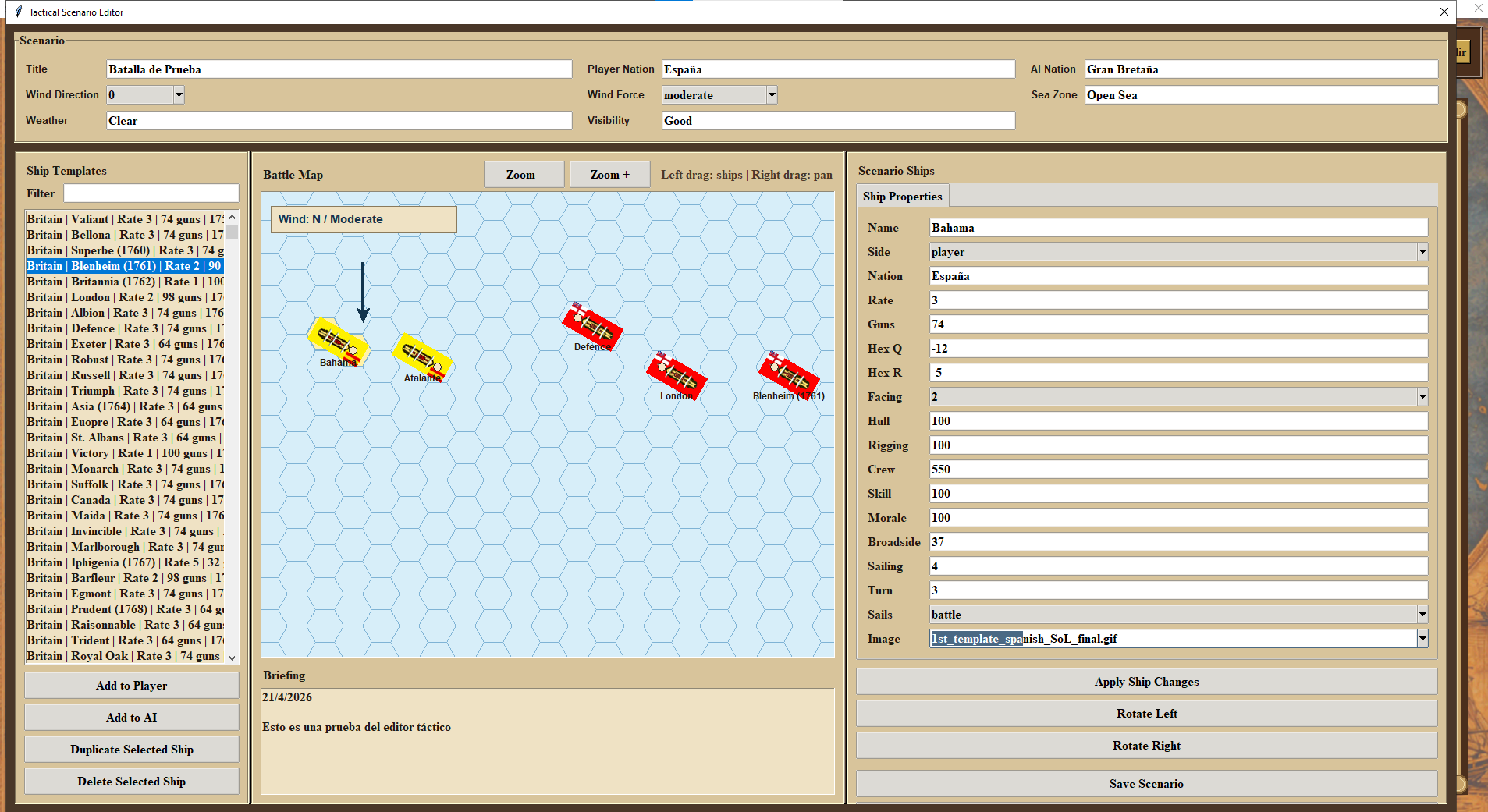Close the Tactical Scenario Editor window

1444,12
